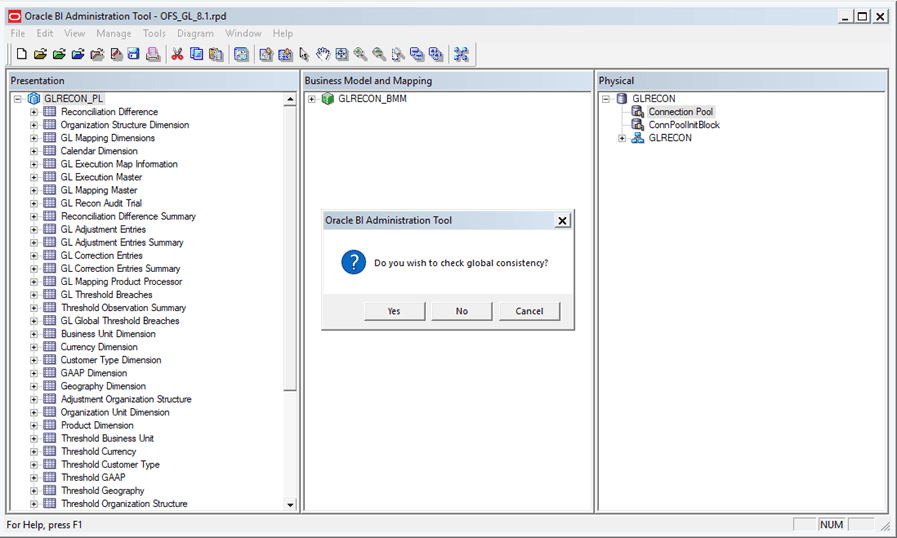Expand the Calendar Dimension table node
Viewport: 897px width, 538px height.
tap(34, 151)
